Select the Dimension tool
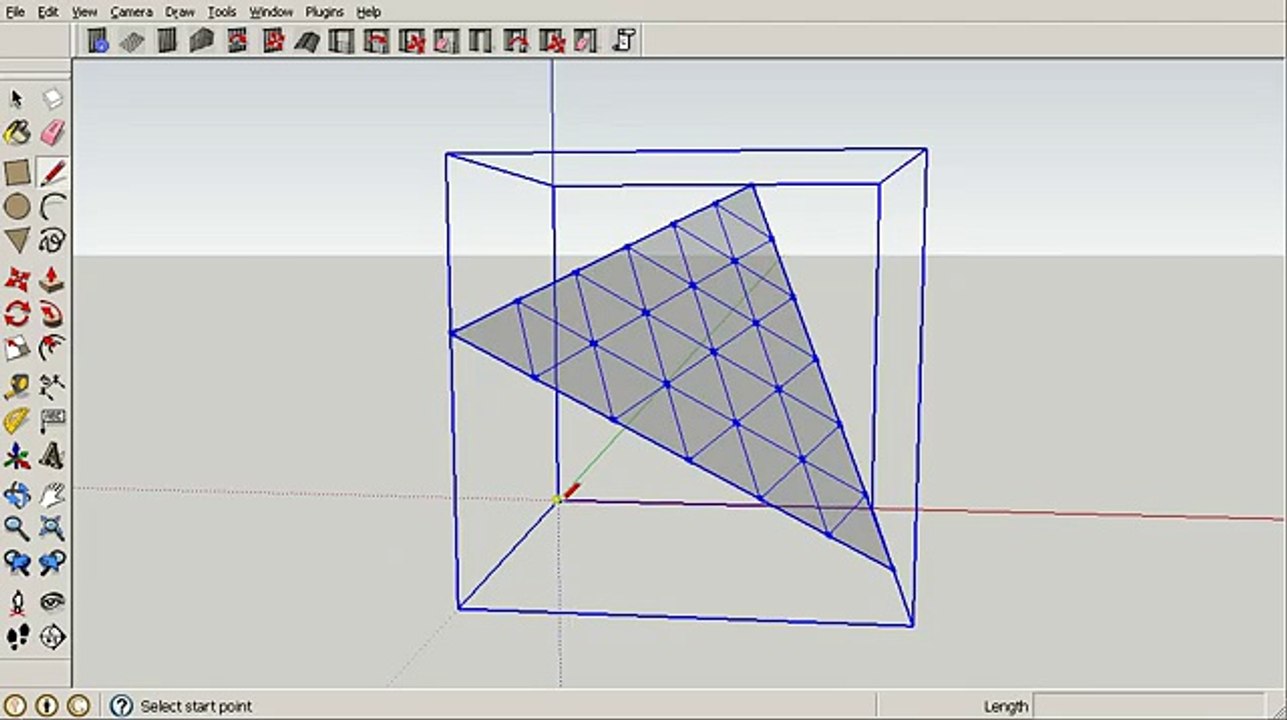 pyautogui.click(x=52, y=387)
